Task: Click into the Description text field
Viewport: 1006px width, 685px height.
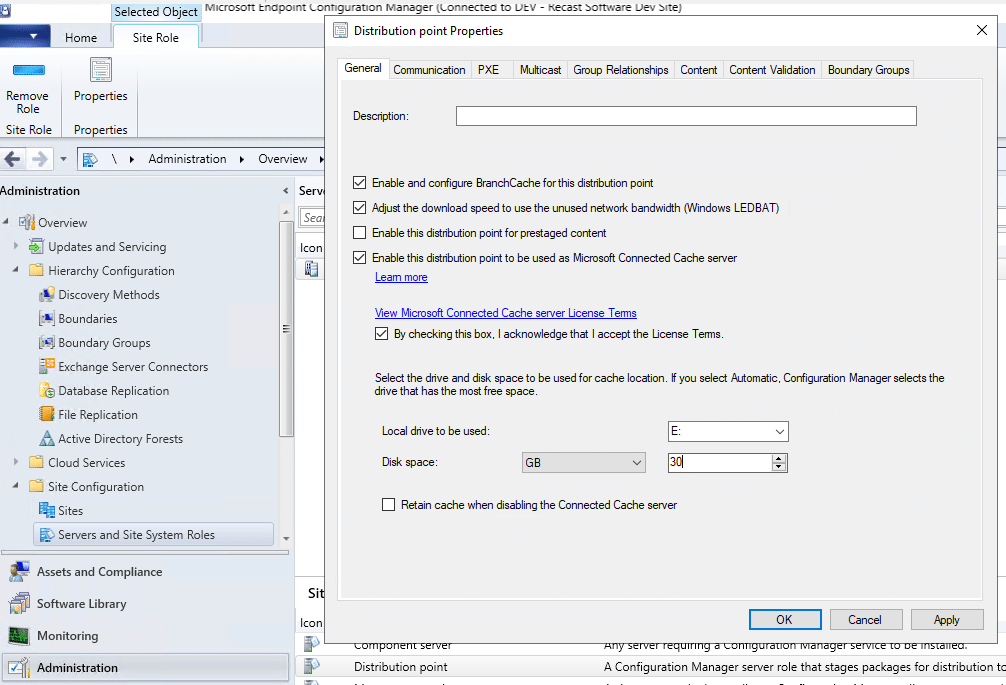Action: click(686, 117)
